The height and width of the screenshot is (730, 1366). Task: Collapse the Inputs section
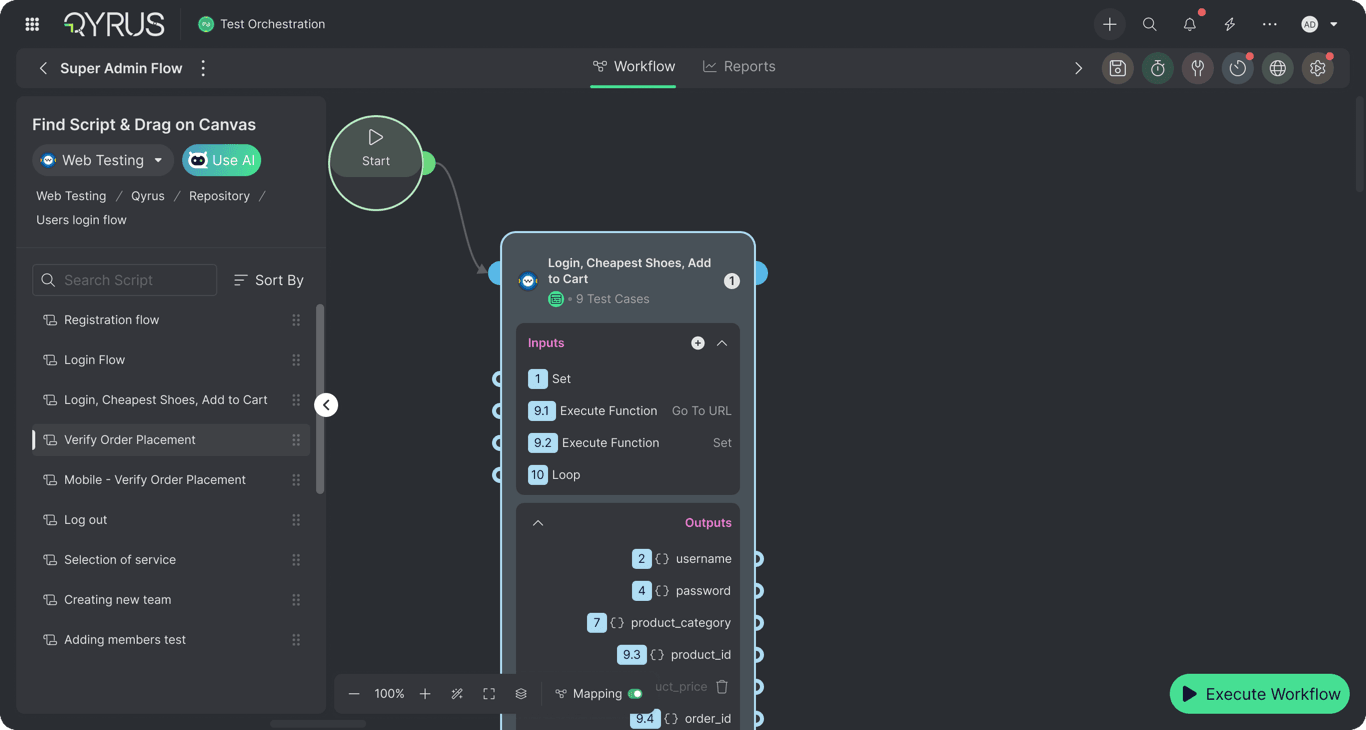coord(722,343)
